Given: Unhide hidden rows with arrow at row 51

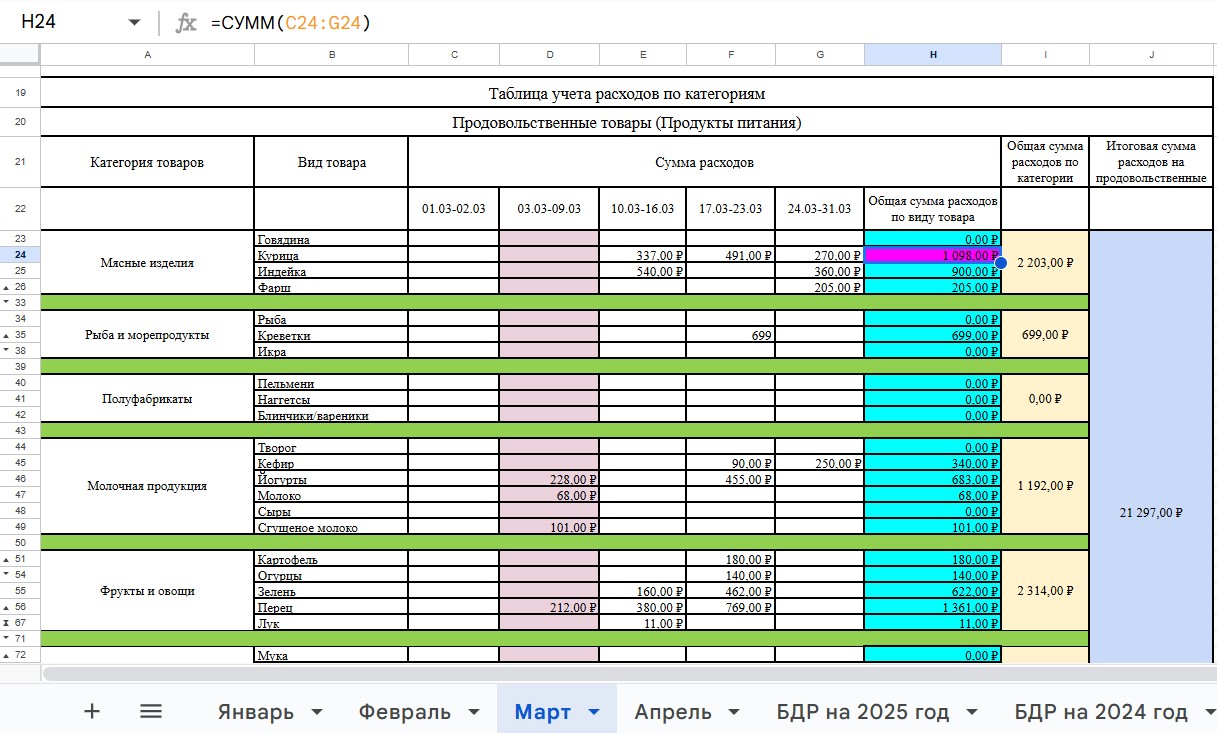Looking at the screenshot, I should pos(6,560).
